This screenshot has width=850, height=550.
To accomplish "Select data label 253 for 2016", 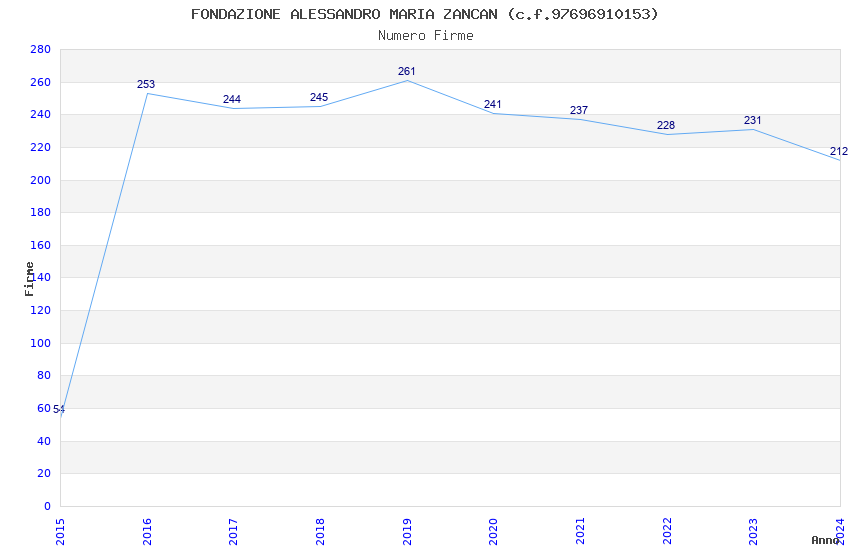I will point(146,84).
